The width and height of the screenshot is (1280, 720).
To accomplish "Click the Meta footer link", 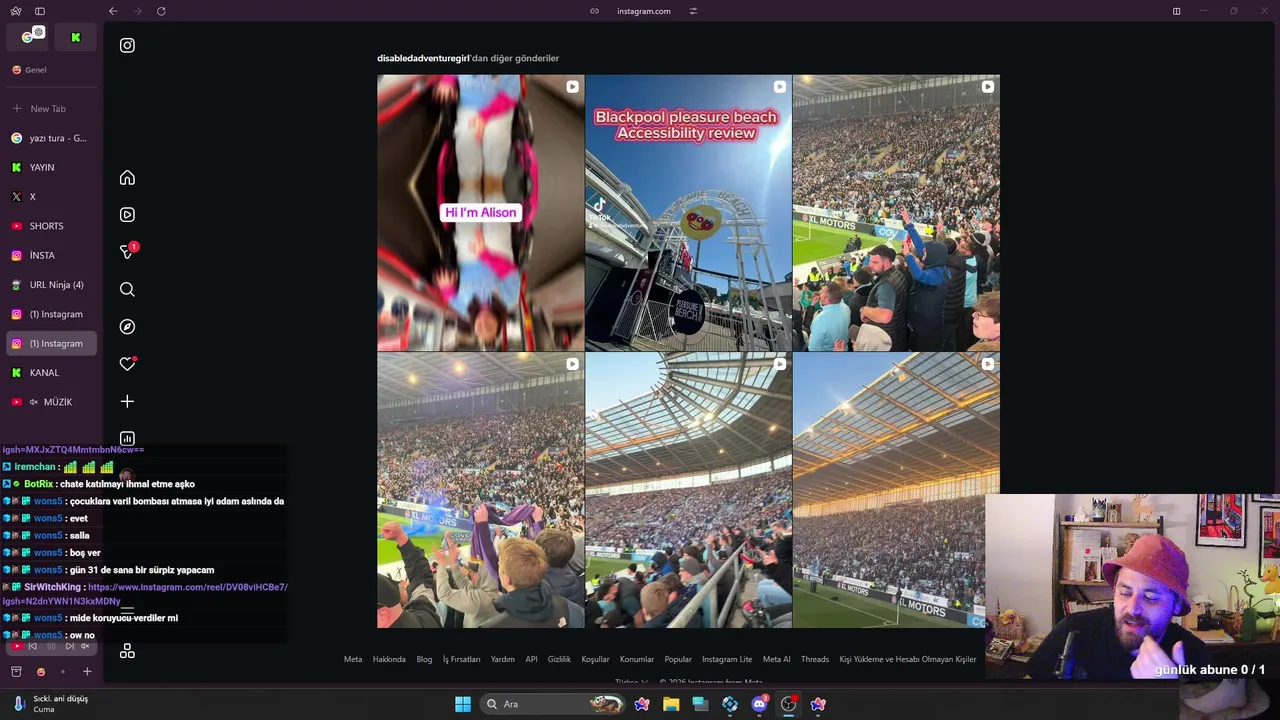I will [x=353, y=659].
